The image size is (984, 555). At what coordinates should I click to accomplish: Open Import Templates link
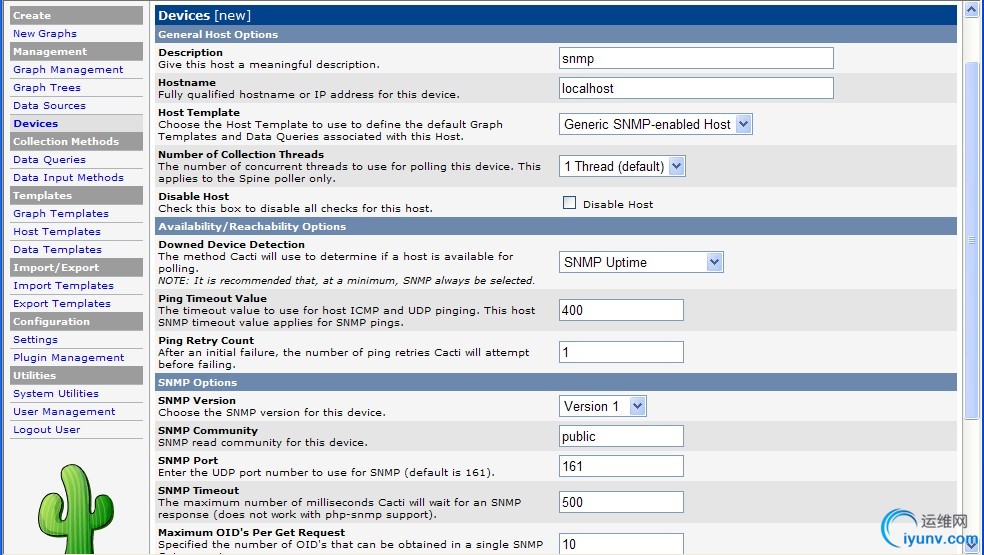(63, 286)
